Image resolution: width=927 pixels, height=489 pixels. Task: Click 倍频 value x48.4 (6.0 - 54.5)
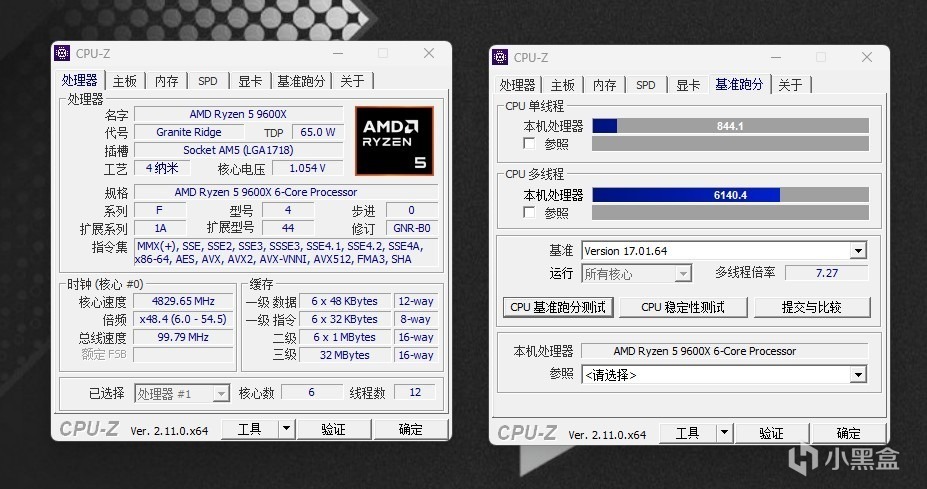point(183,319)
